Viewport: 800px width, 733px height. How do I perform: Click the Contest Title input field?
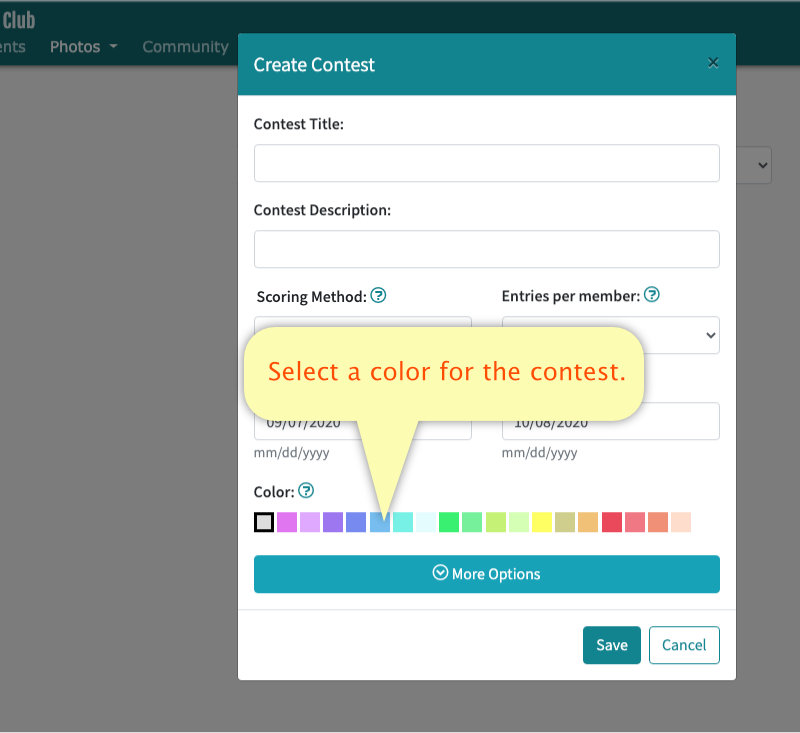(x=487, y=163)
